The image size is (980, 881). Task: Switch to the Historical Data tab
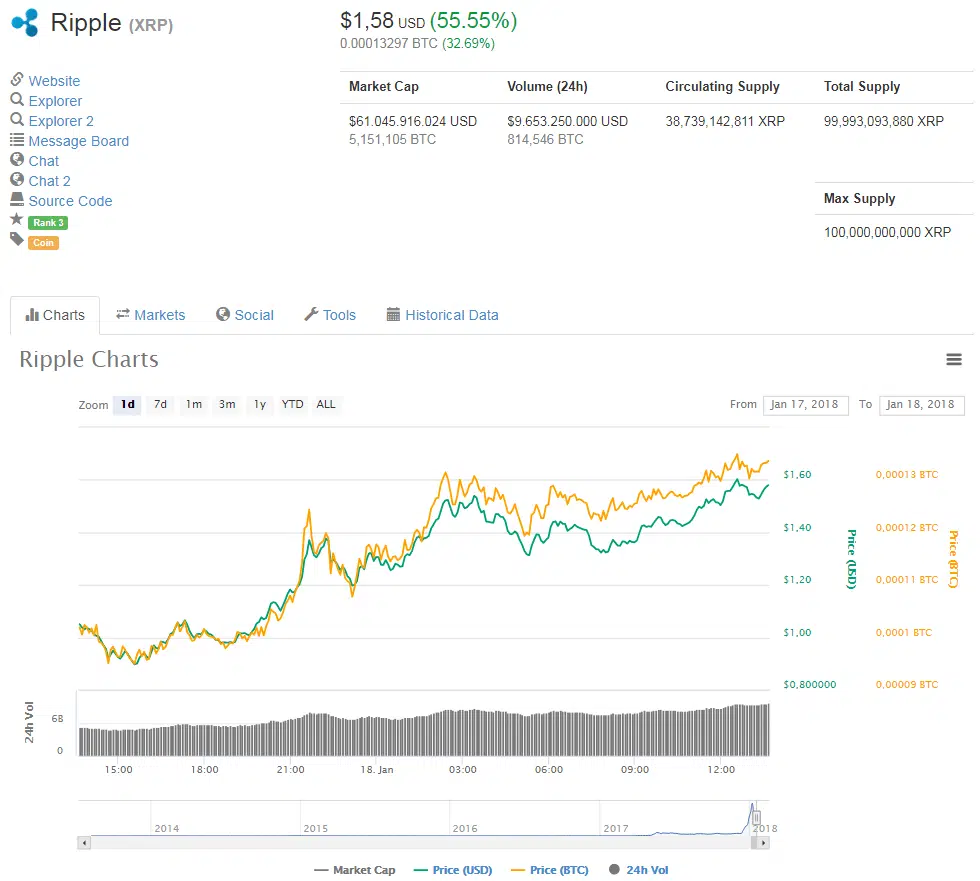coord(442,315)
